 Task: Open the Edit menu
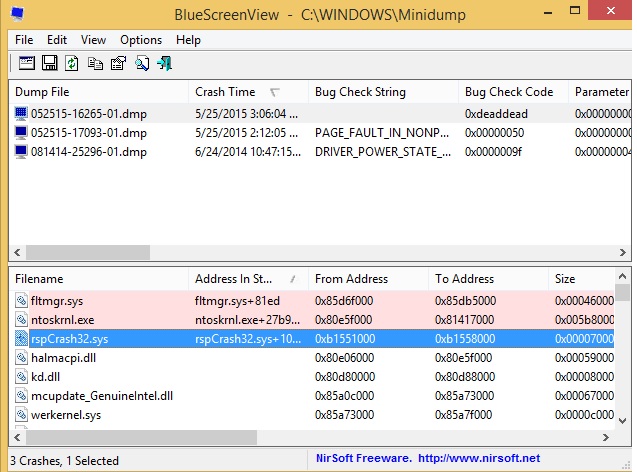57,40
